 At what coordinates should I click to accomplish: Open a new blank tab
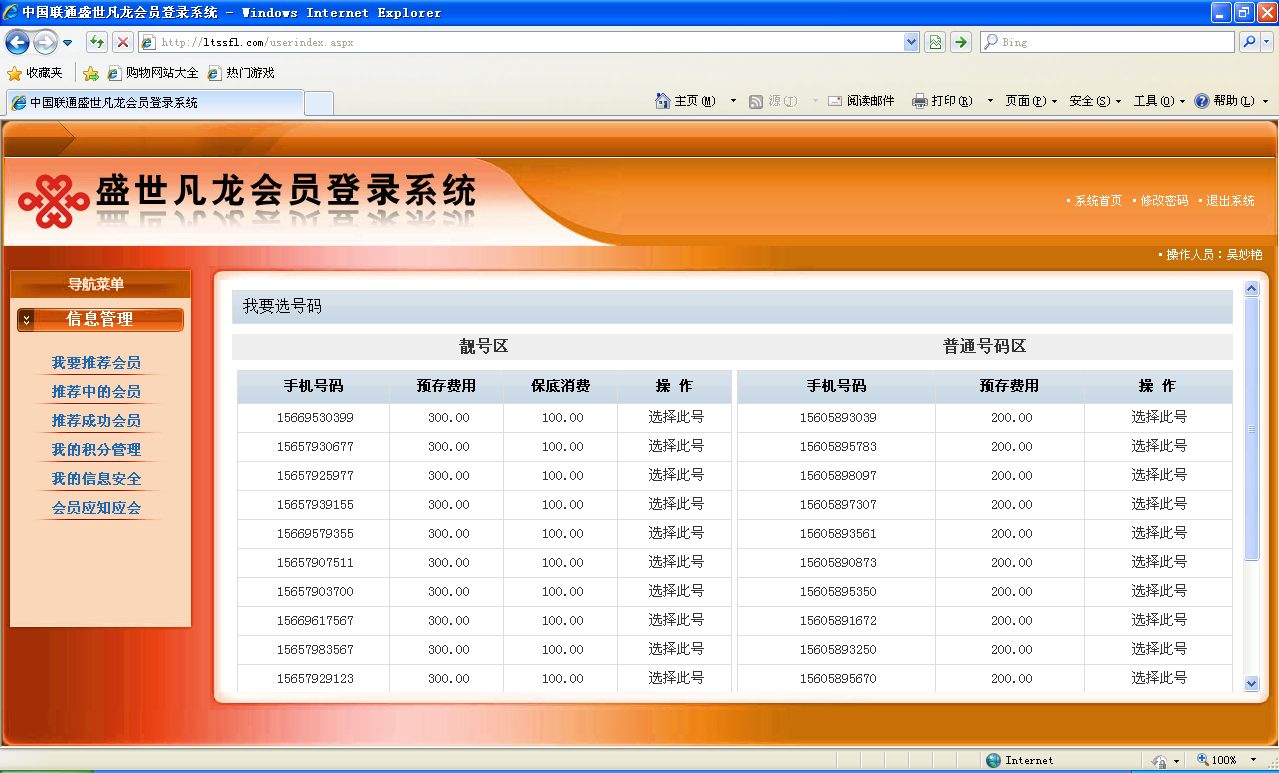pyautogui.click(x=319, y=103)
